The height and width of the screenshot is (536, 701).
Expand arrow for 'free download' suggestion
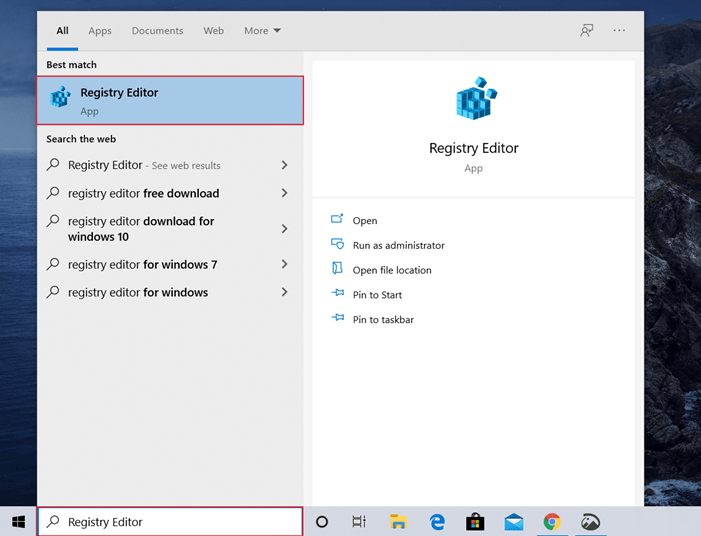coord(284,193)
